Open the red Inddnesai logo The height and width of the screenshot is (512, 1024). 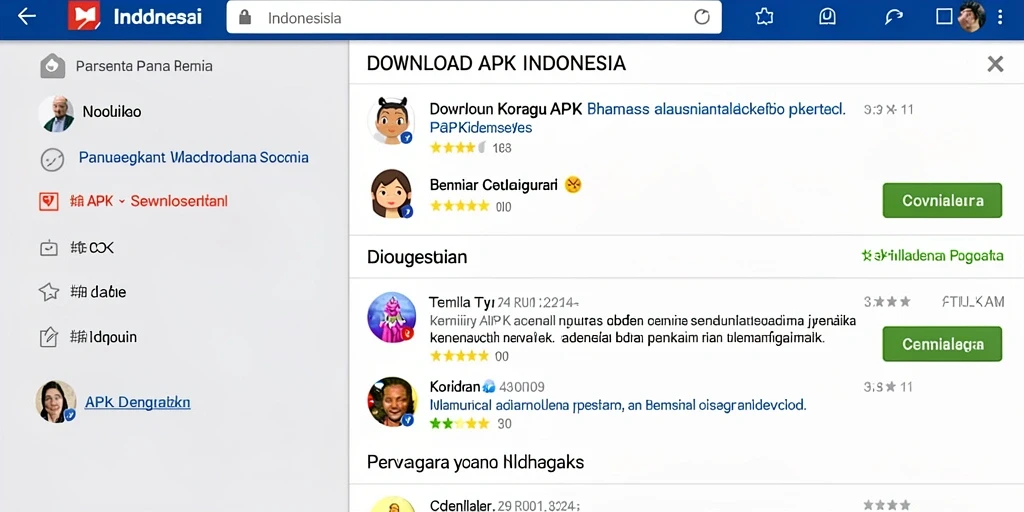tap(84, 16)
